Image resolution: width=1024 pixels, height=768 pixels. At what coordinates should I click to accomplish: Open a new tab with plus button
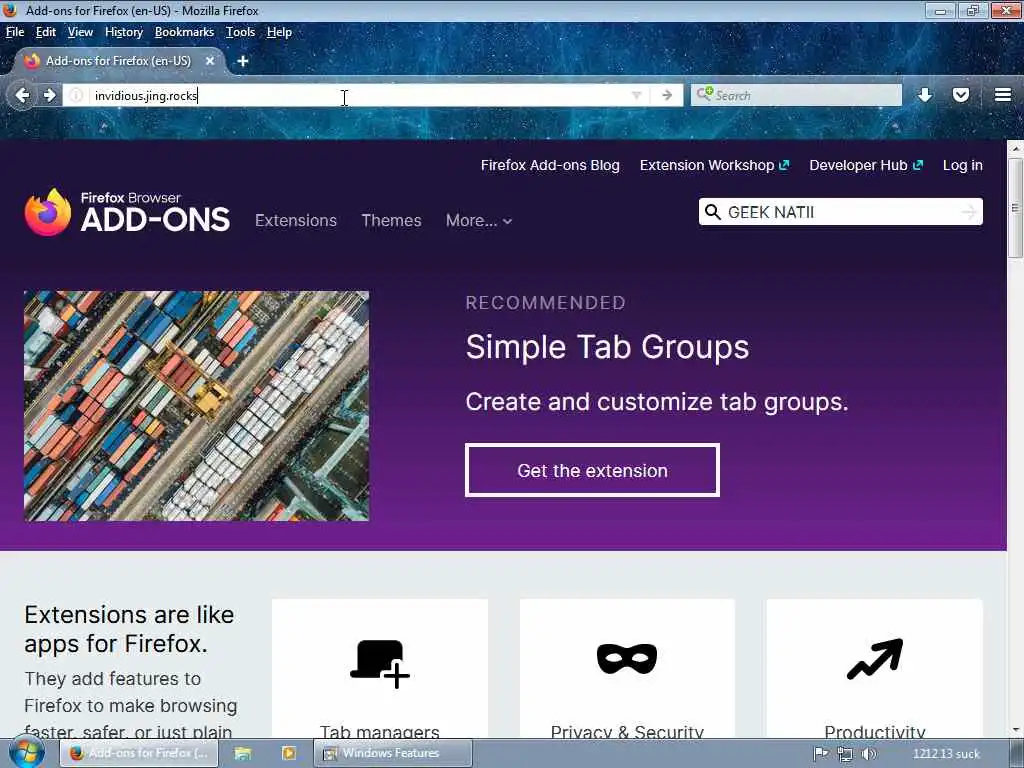[243, 61]
